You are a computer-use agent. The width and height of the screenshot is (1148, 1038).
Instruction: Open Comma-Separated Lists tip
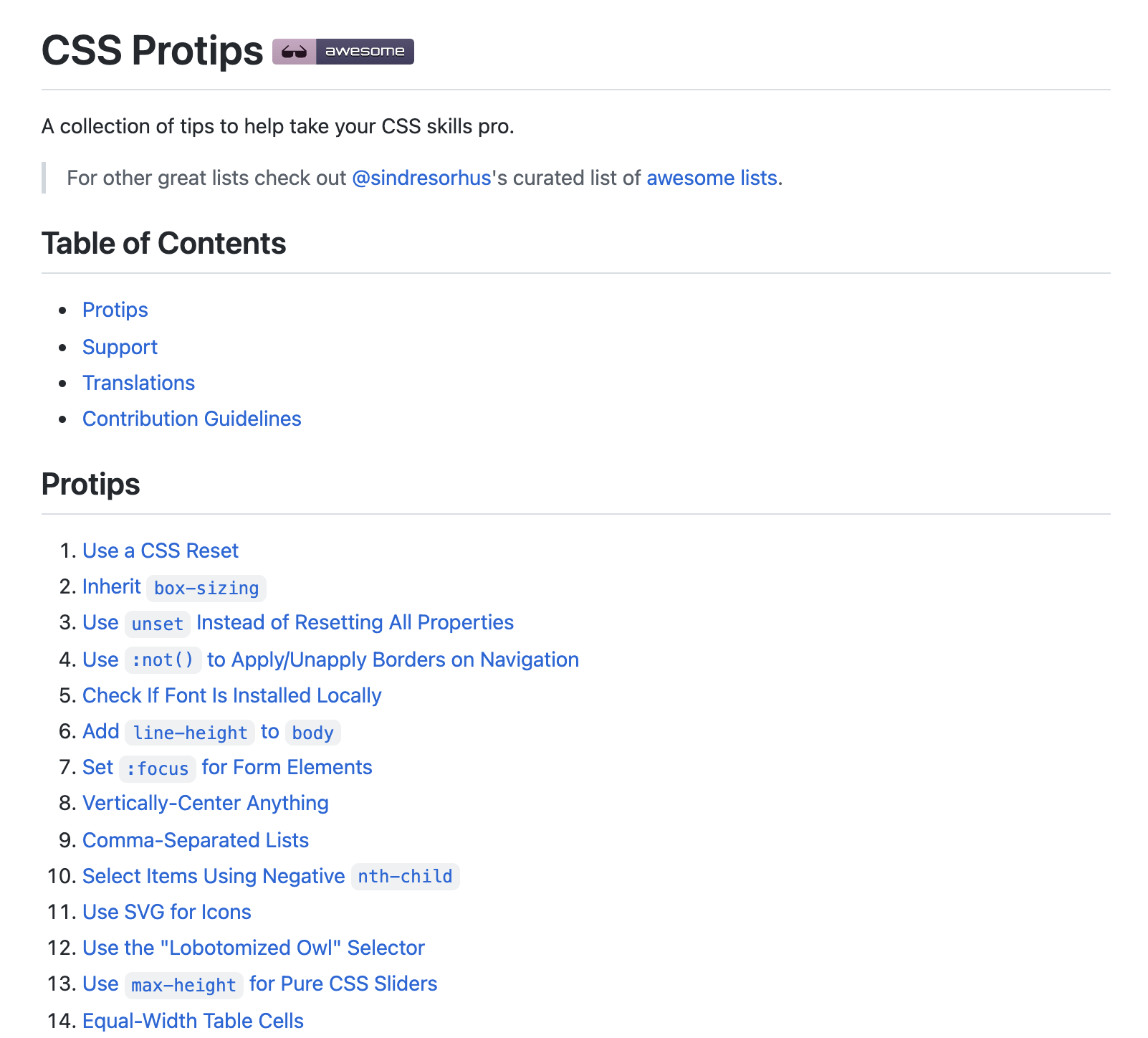(196, 840)
